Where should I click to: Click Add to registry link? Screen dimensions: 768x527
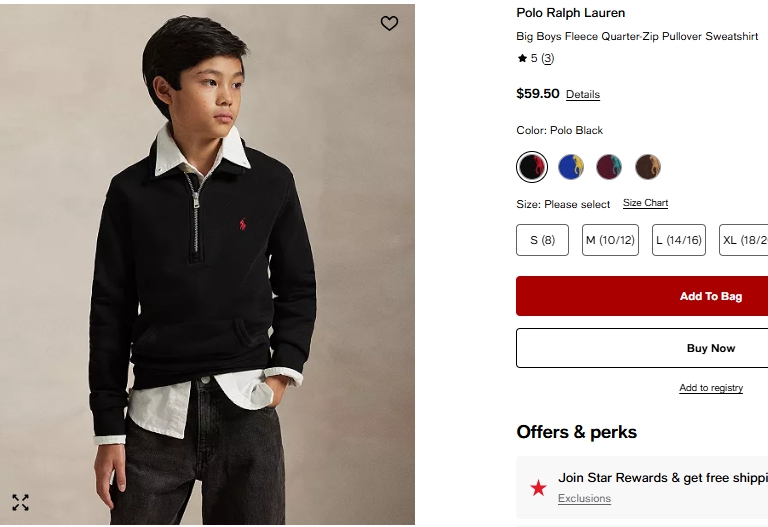click(711, 388)
